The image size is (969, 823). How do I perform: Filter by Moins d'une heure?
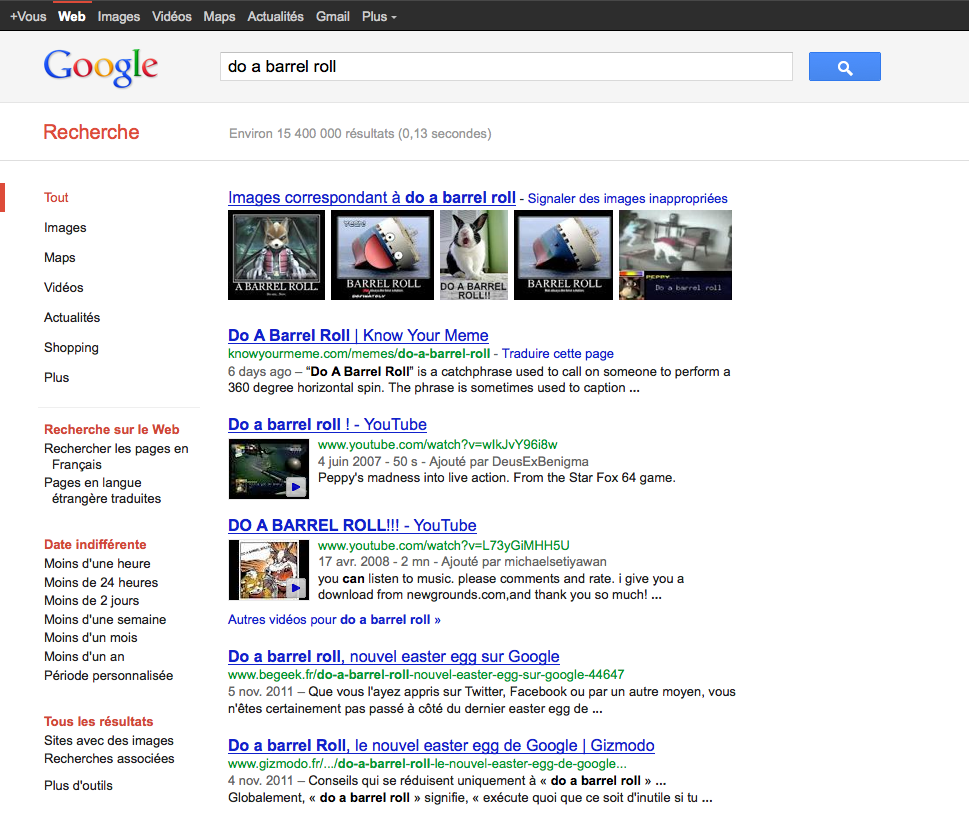pyautogui.click(x=97, y=563)
